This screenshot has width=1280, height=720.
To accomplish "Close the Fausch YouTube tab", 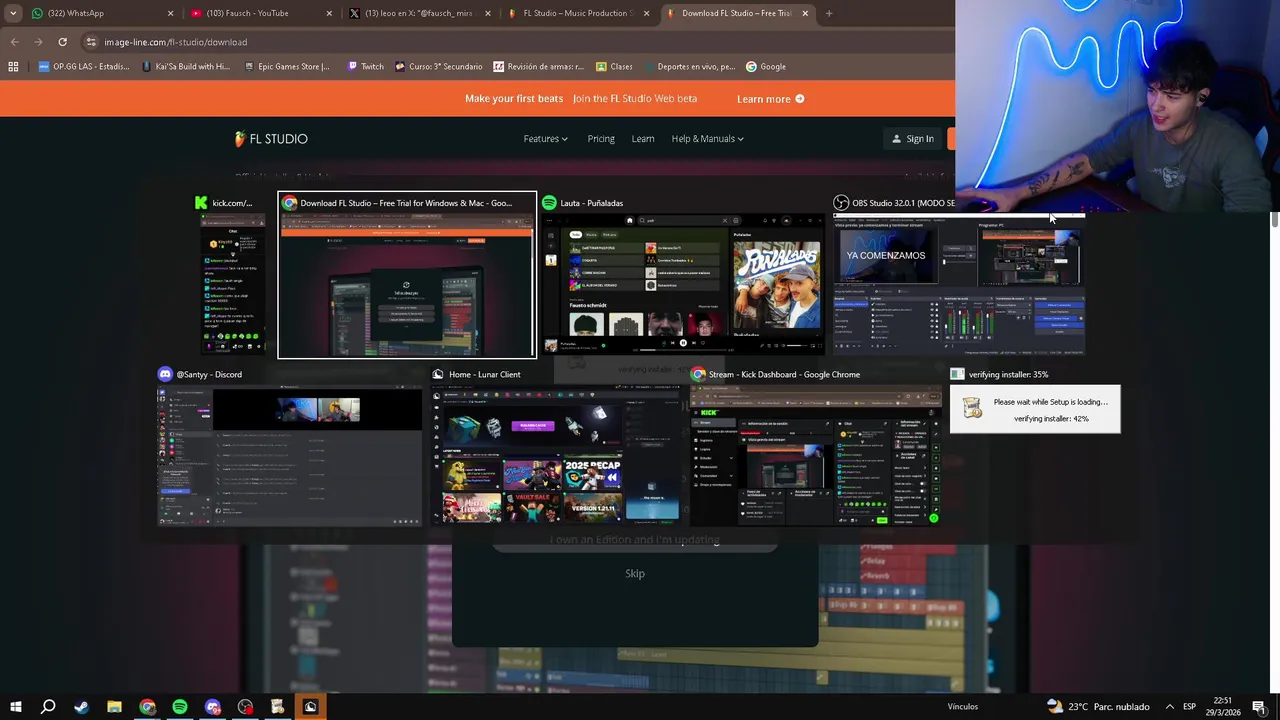I will pyautogui.click(x=329, y=13).
